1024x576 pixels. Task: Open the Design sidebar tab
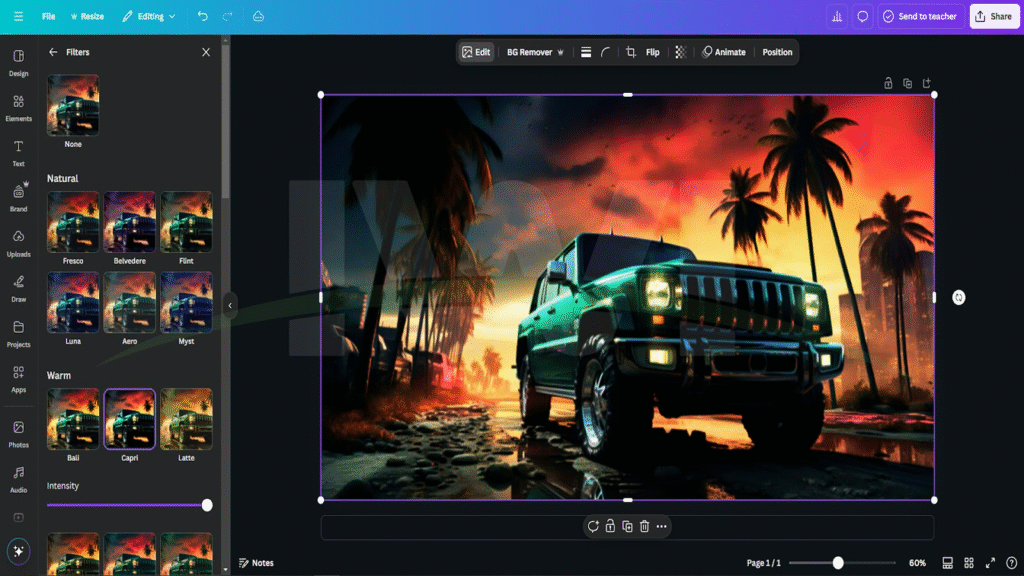18,63
